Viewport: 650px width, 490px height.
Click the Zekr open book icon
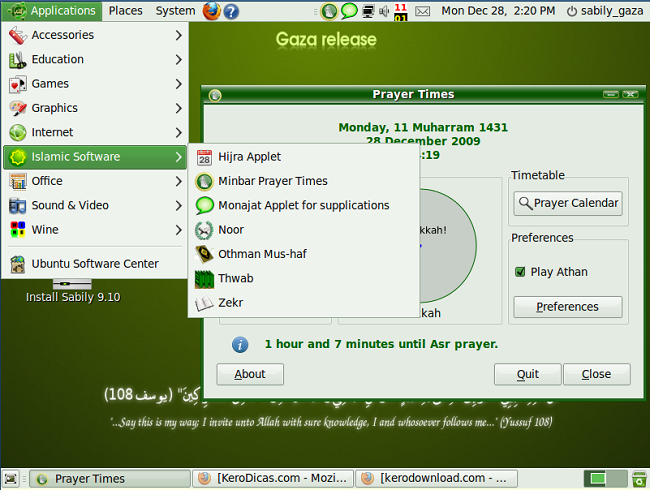[x=204, y=303]
